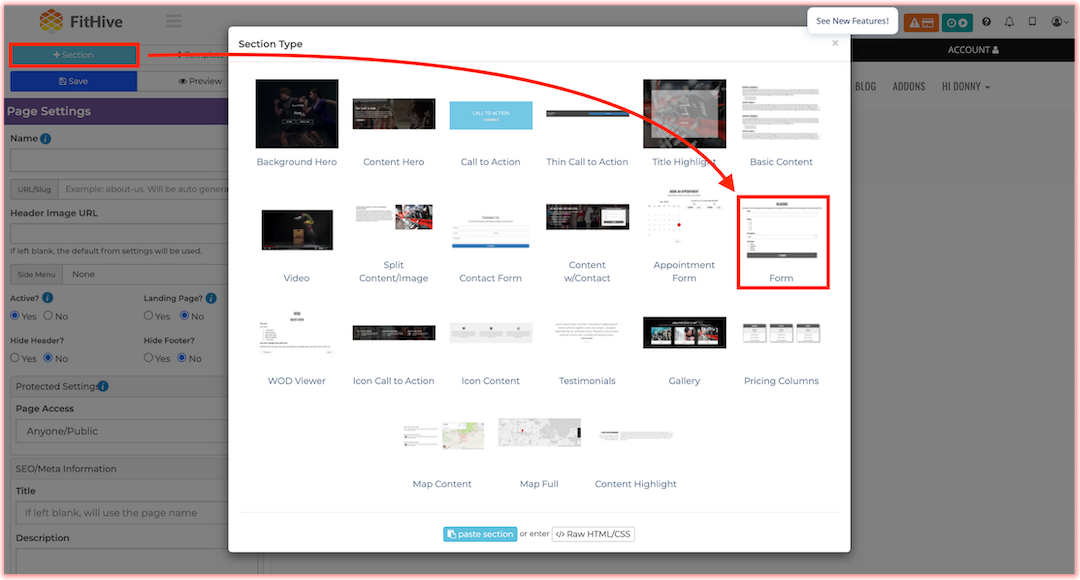Click the + Section button

coord(74,55)
